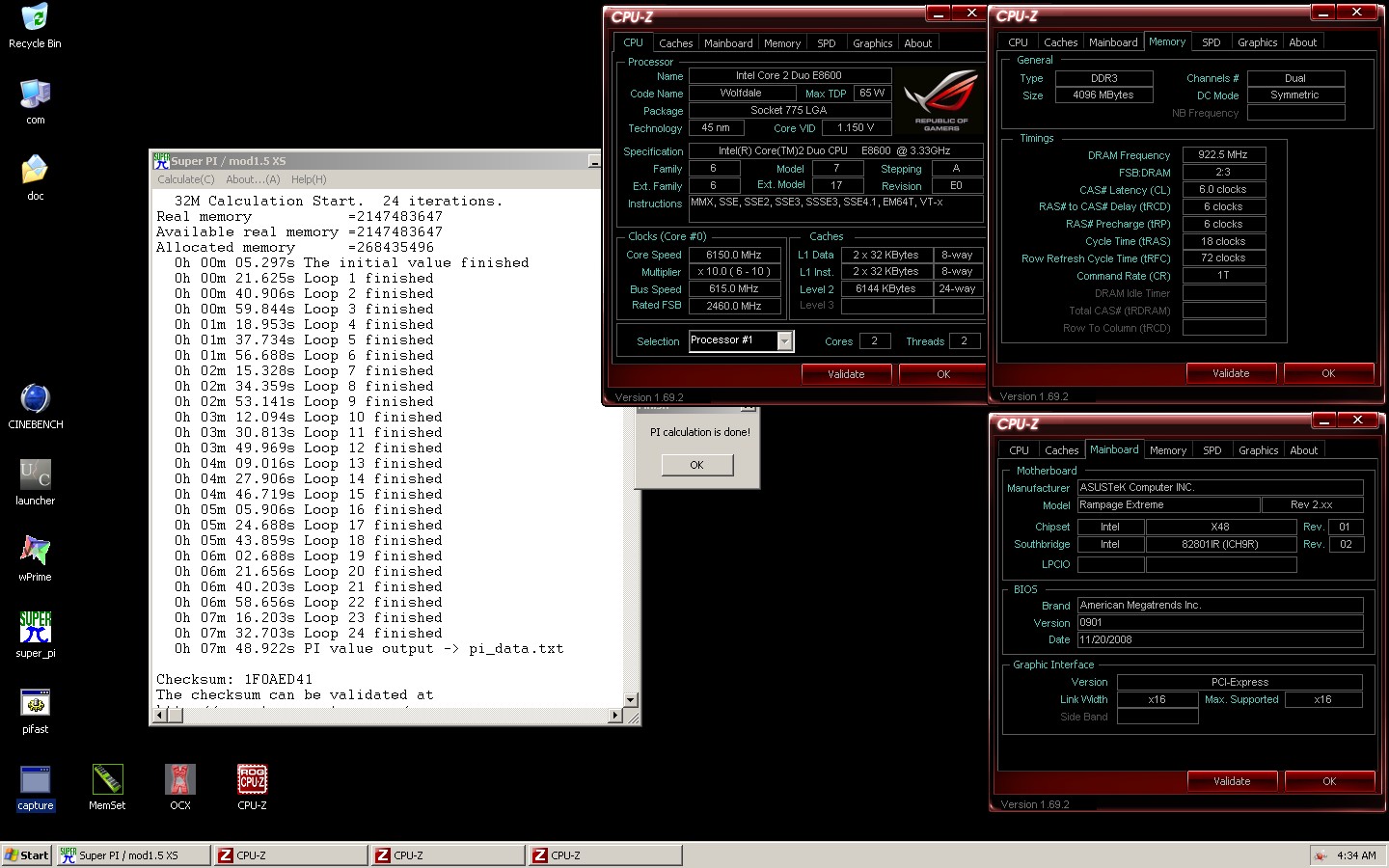Click the CAS# Latency value 6.0 clocks

point(1223,189)
